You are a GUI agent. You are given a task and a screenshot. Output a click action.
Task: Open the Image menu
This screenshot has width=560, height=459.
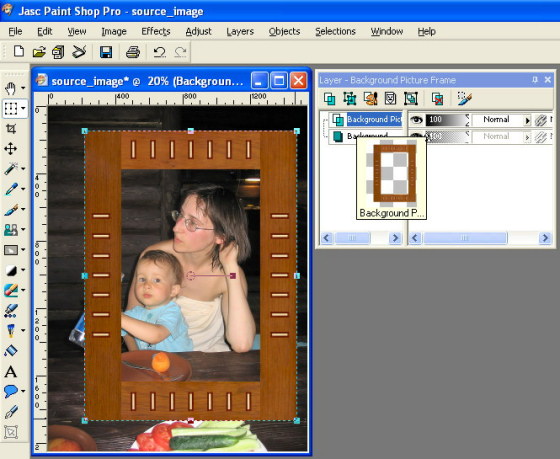[114, 31]
